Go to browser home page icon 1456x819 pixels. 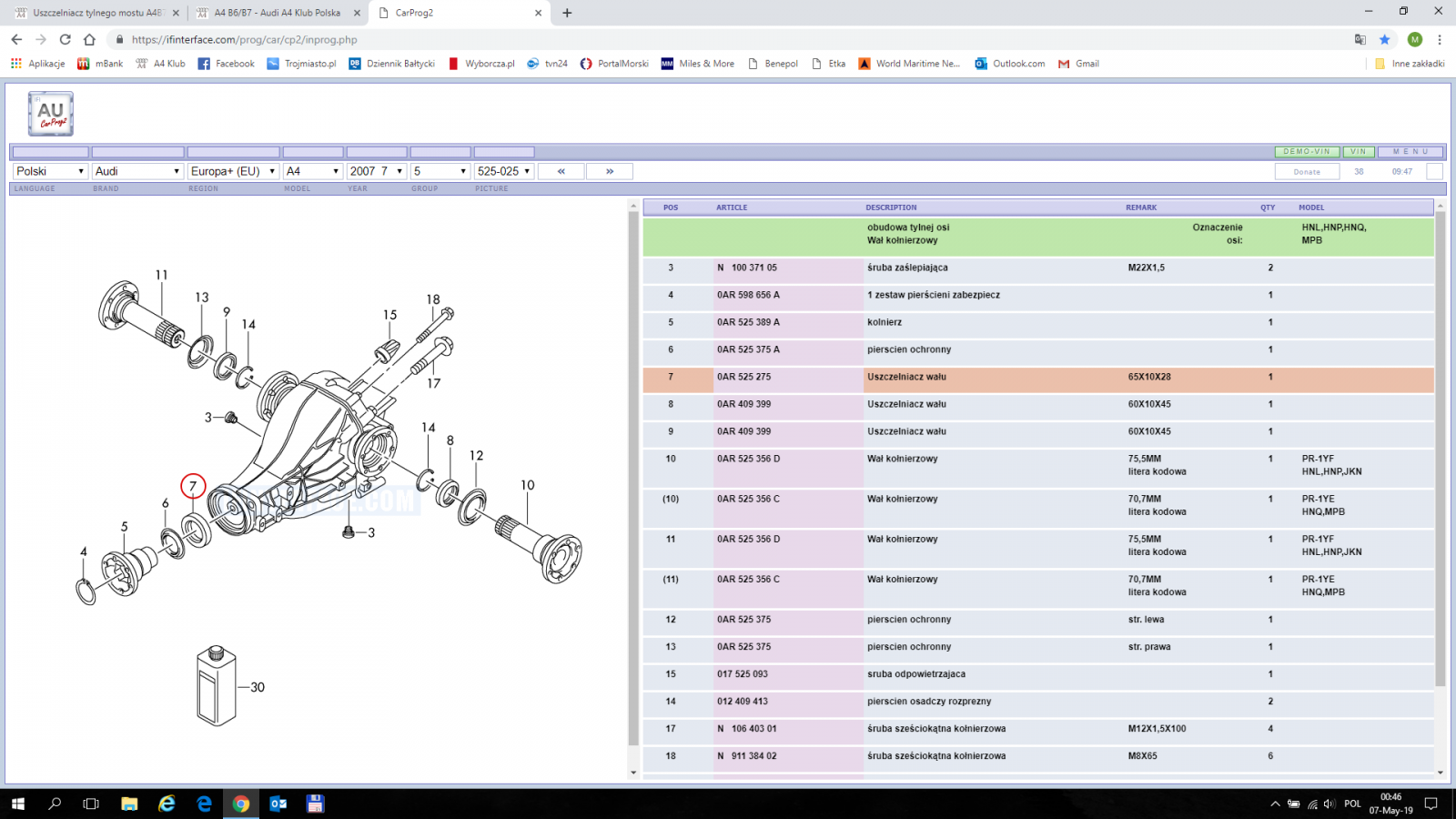tap(89, 39)
